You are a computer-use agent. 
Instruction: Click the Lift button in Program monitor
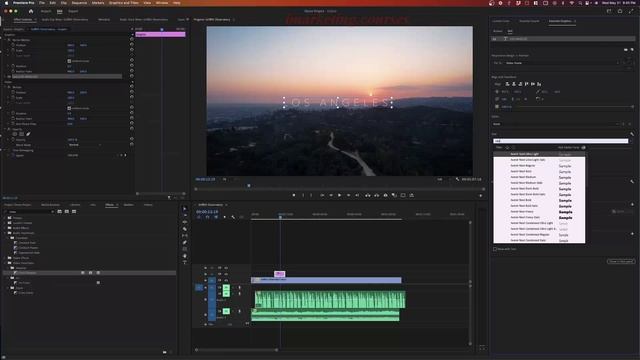pyautogui.click(x=367, y=196)
